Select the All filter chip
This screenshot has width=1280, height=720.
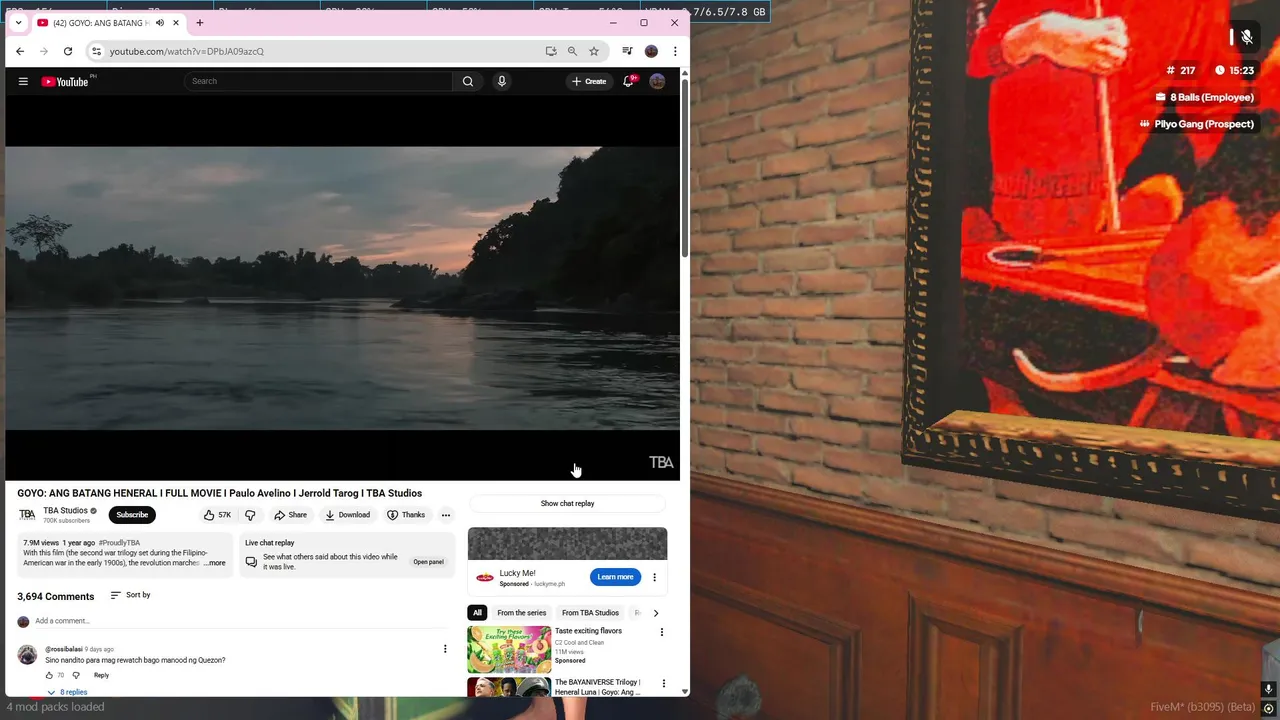pos(477,613)
